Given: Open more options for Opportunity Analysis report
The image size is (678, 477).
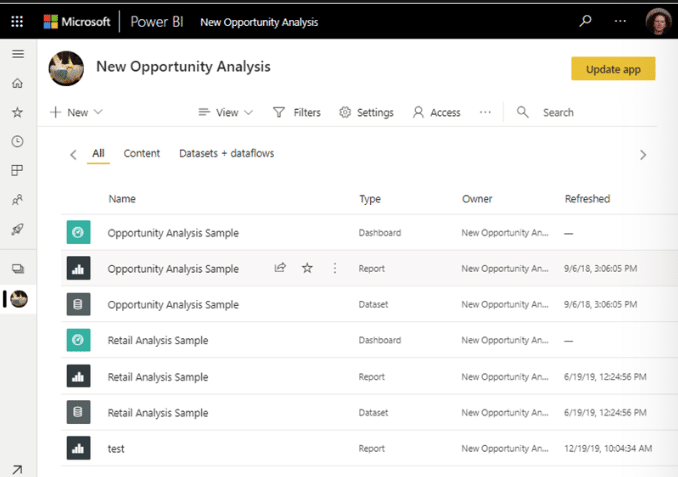Looking at the screenshot, I should click(x=335, y=268).
